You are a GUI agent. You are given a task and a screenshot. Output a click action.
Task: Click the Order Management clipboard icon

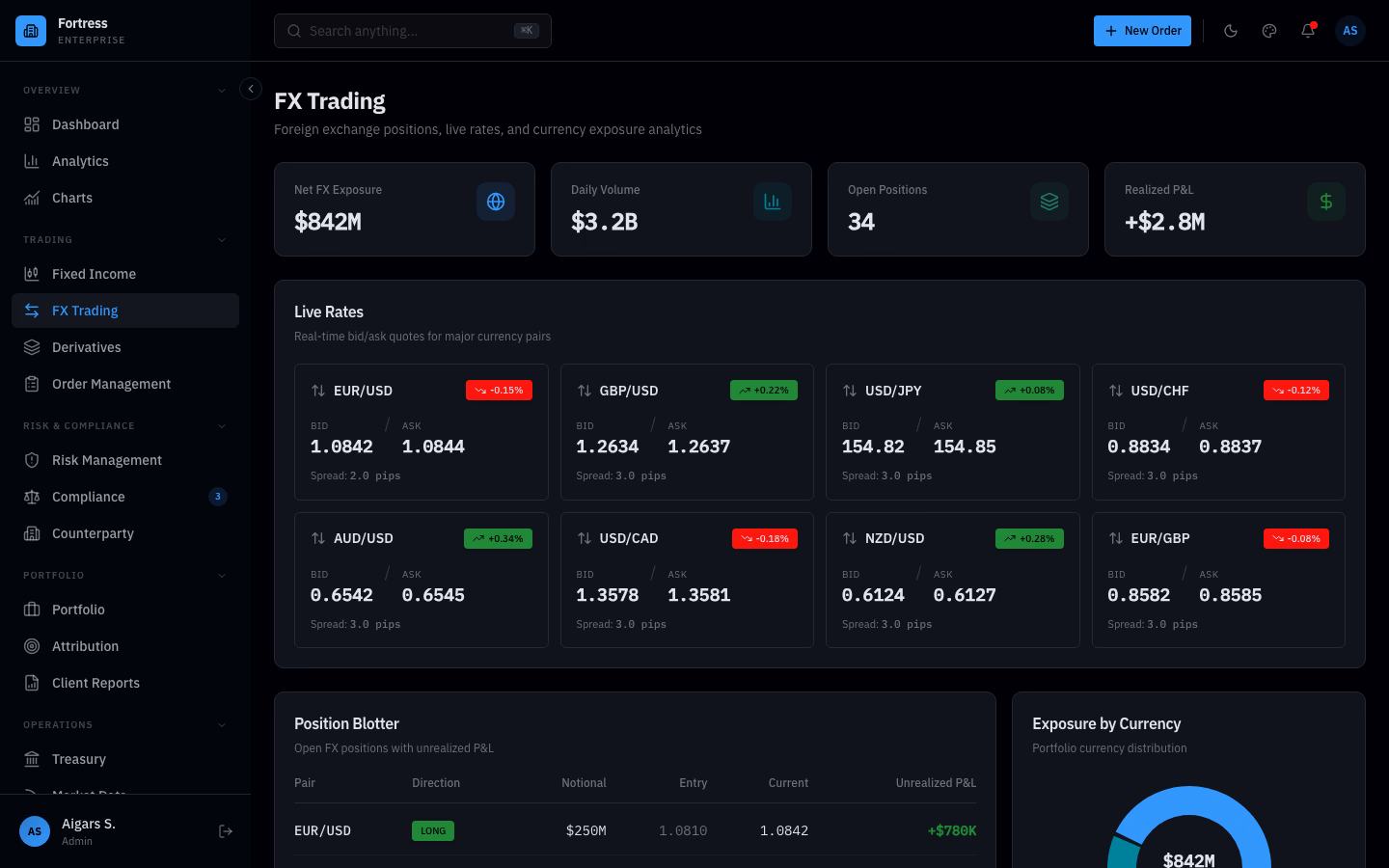[32, 384]
